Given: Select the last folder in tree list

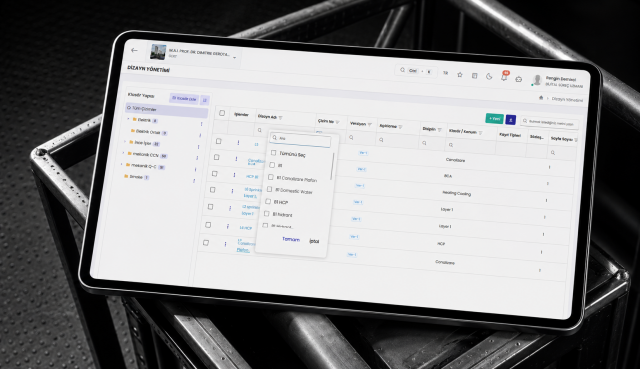Looking at the screenshot, I should click(x=136, y=177).
